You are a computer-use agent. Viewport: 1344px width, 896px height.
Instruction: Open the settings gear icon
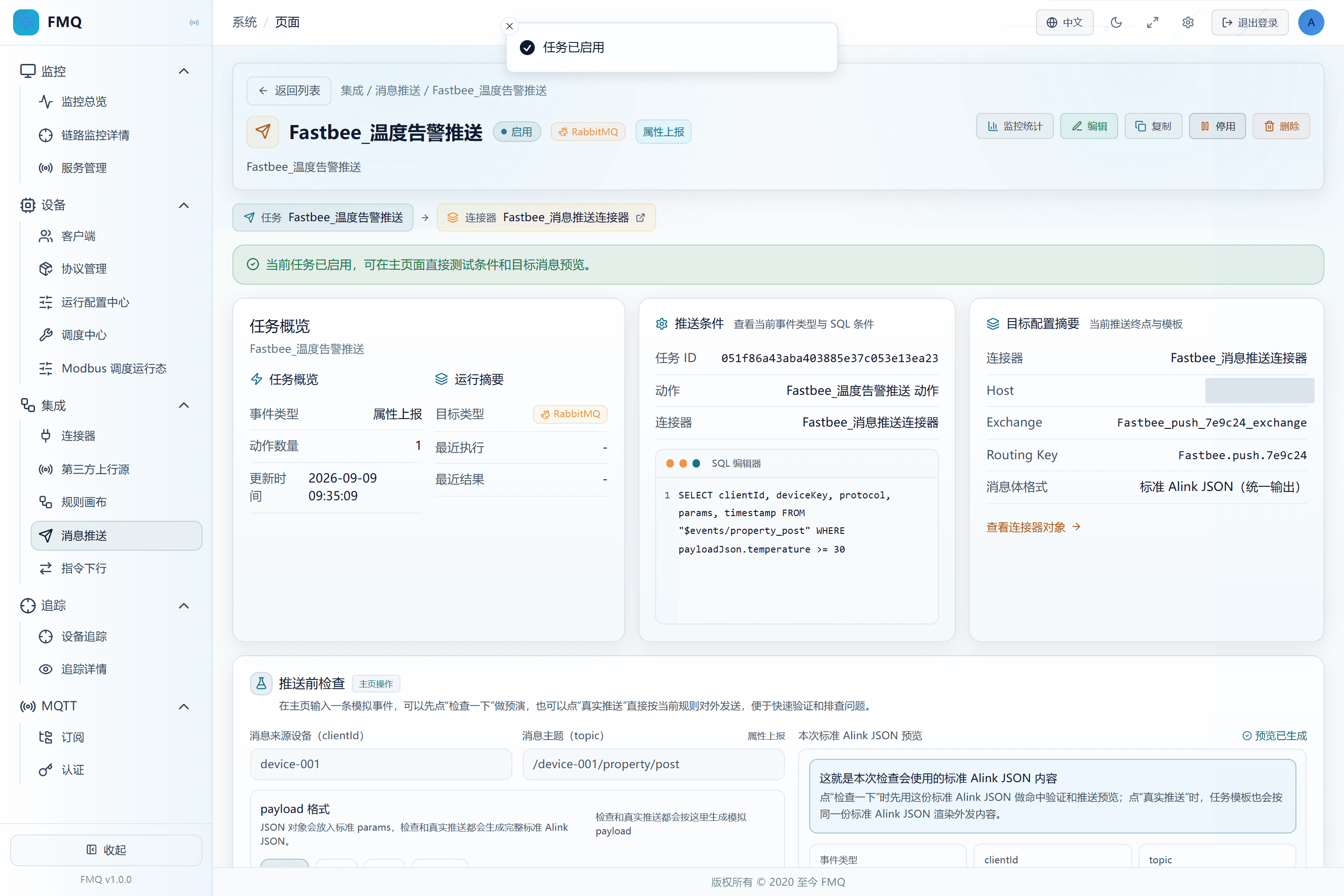tap(1188, 22)
